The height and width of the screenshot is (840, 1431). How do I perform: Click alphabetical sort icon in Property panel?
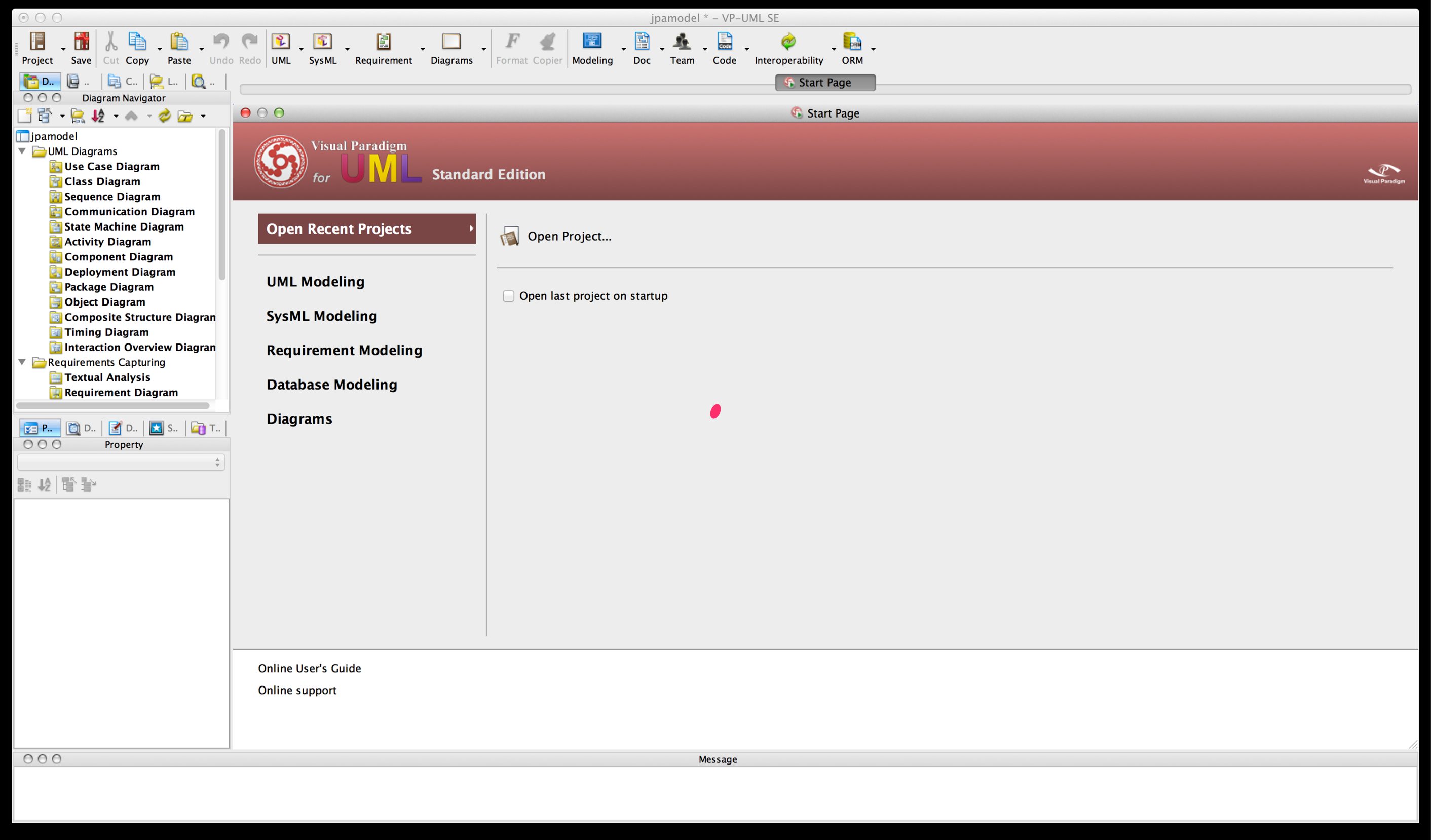44,485
